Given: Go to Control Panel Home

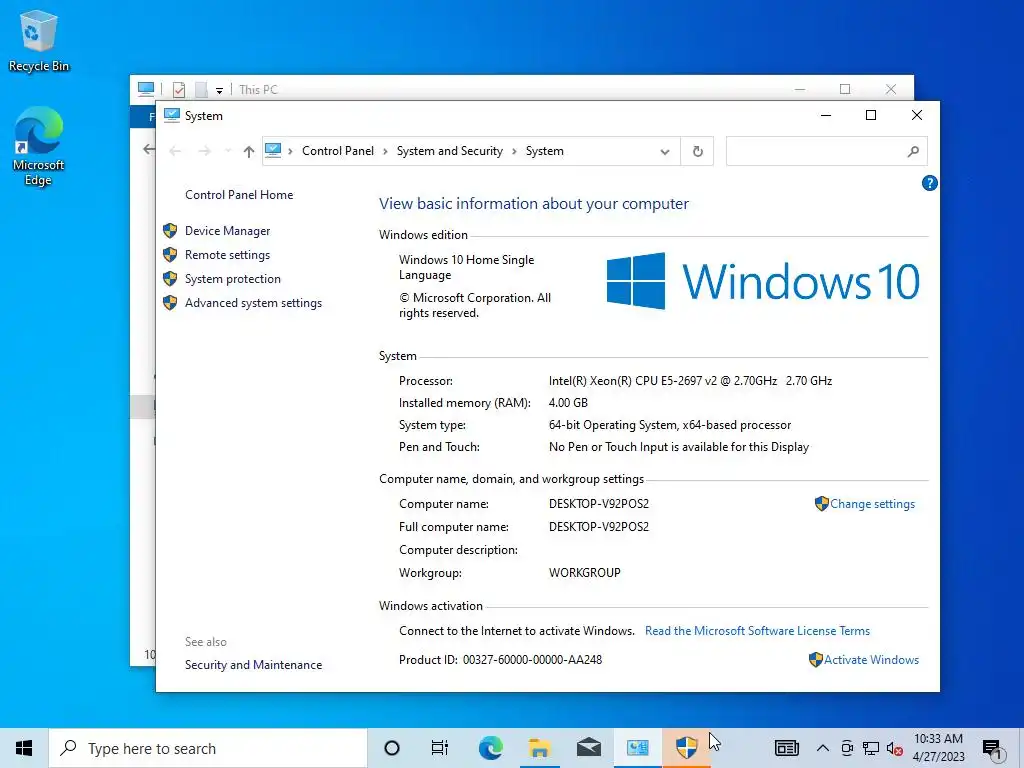Looking at the screenshot, I should coord(239,195).
